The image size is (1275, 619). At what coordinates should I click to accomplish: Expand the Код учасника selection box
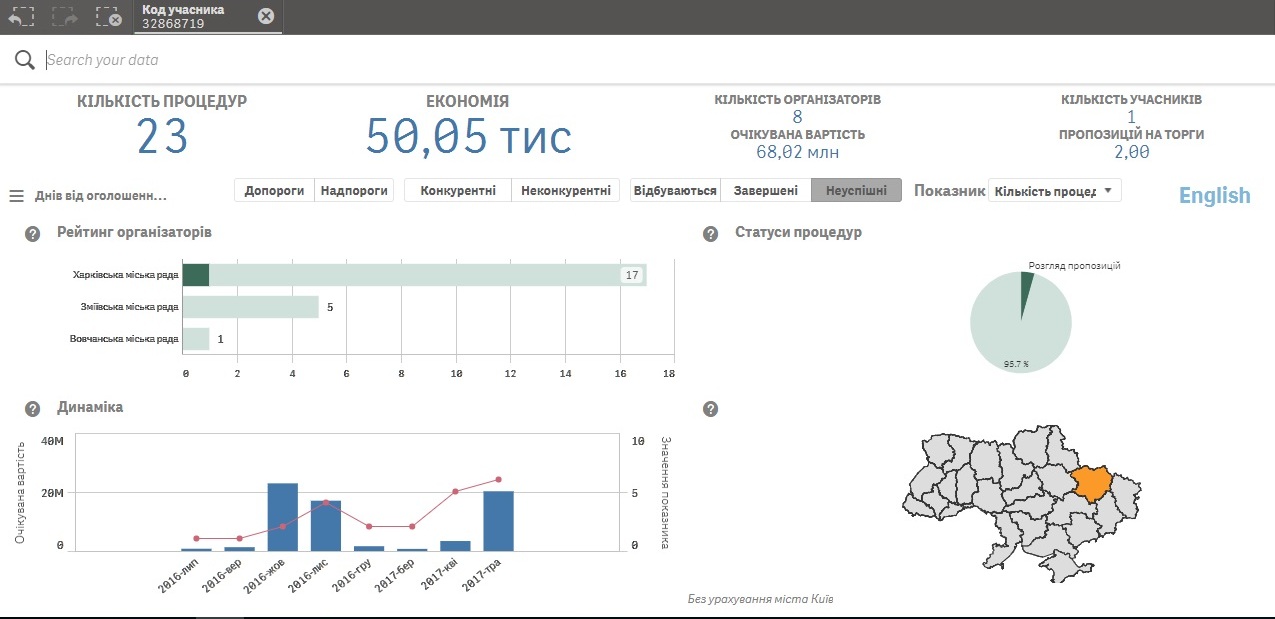pyautogui.click(x=195, y=16)
